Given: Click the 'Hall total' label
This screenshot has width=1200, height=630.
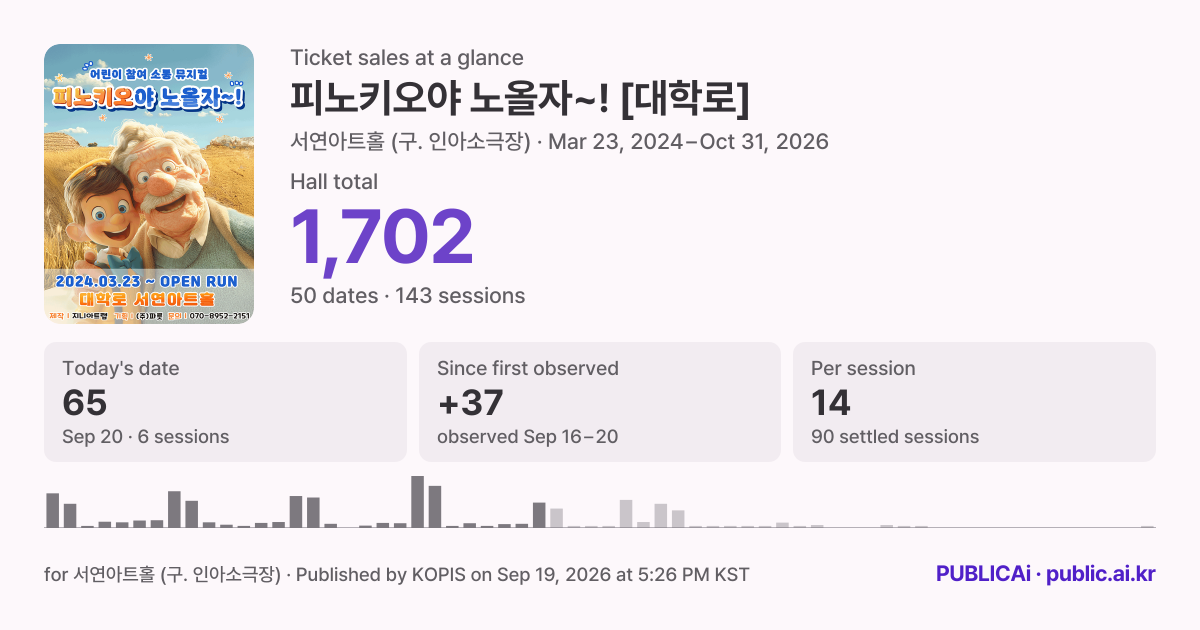Looking at the screenshot, I should coord(334,182).
